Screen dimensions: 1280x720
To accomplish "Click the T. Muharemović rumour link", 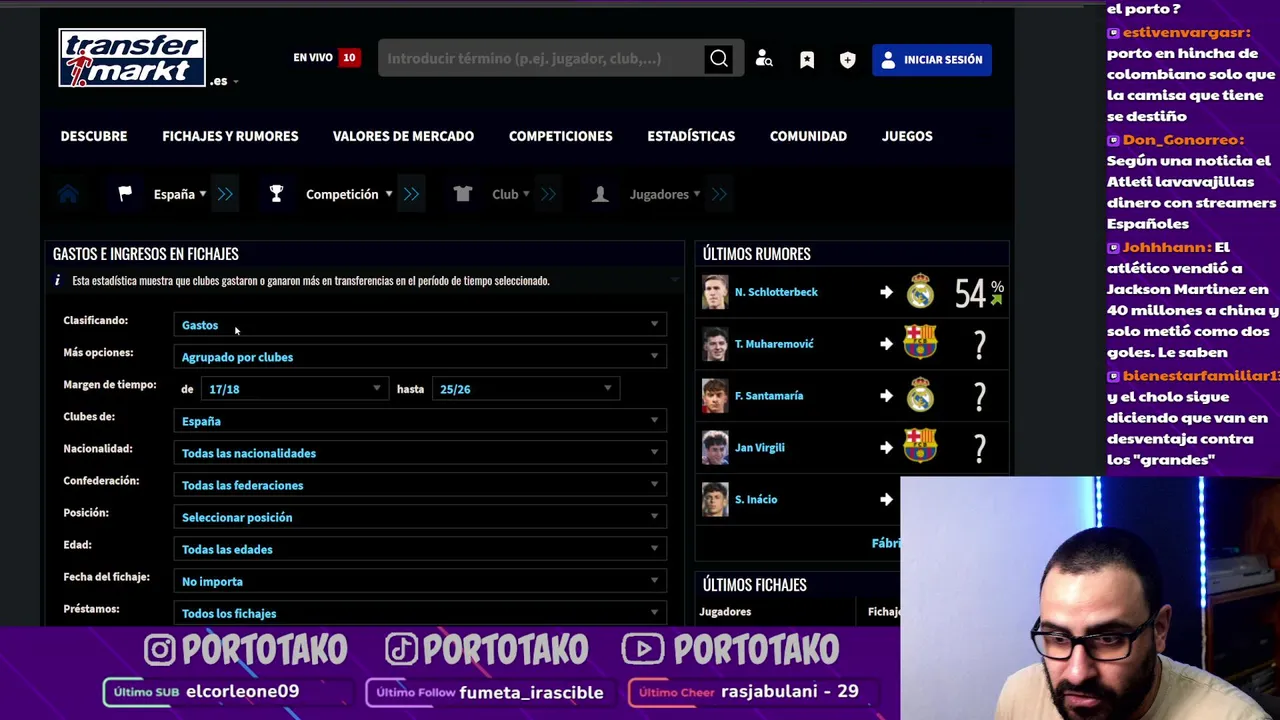I will click(774, 344).
